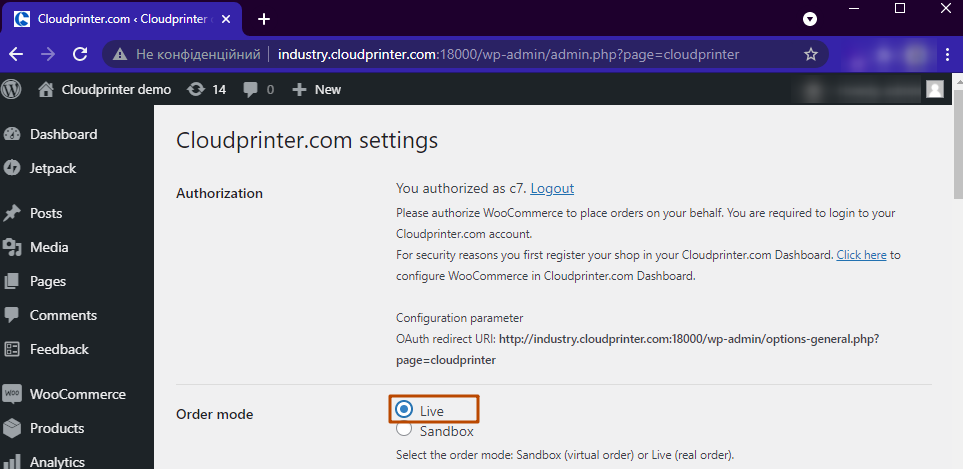This screenshot has height=469, width=963.
Task: Click the plus icon next to New
Action: [299, 90]
